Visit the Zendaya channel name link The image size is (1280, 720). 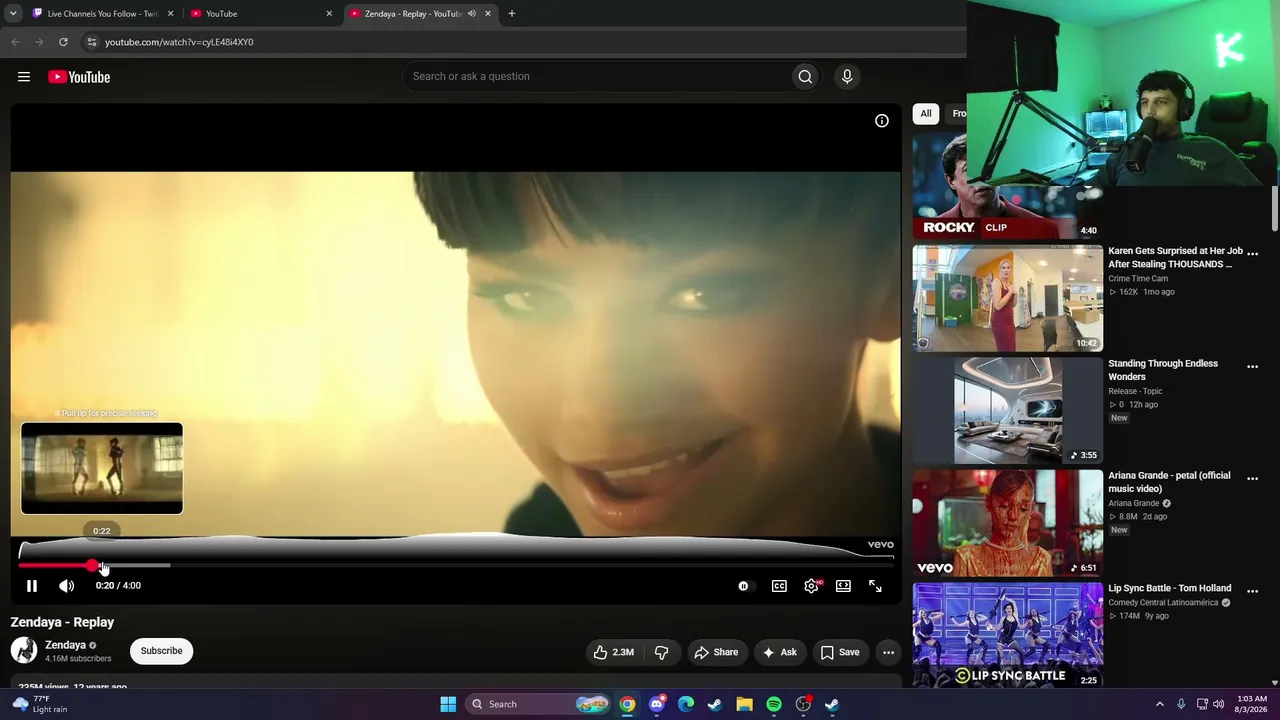coord(65,645)
